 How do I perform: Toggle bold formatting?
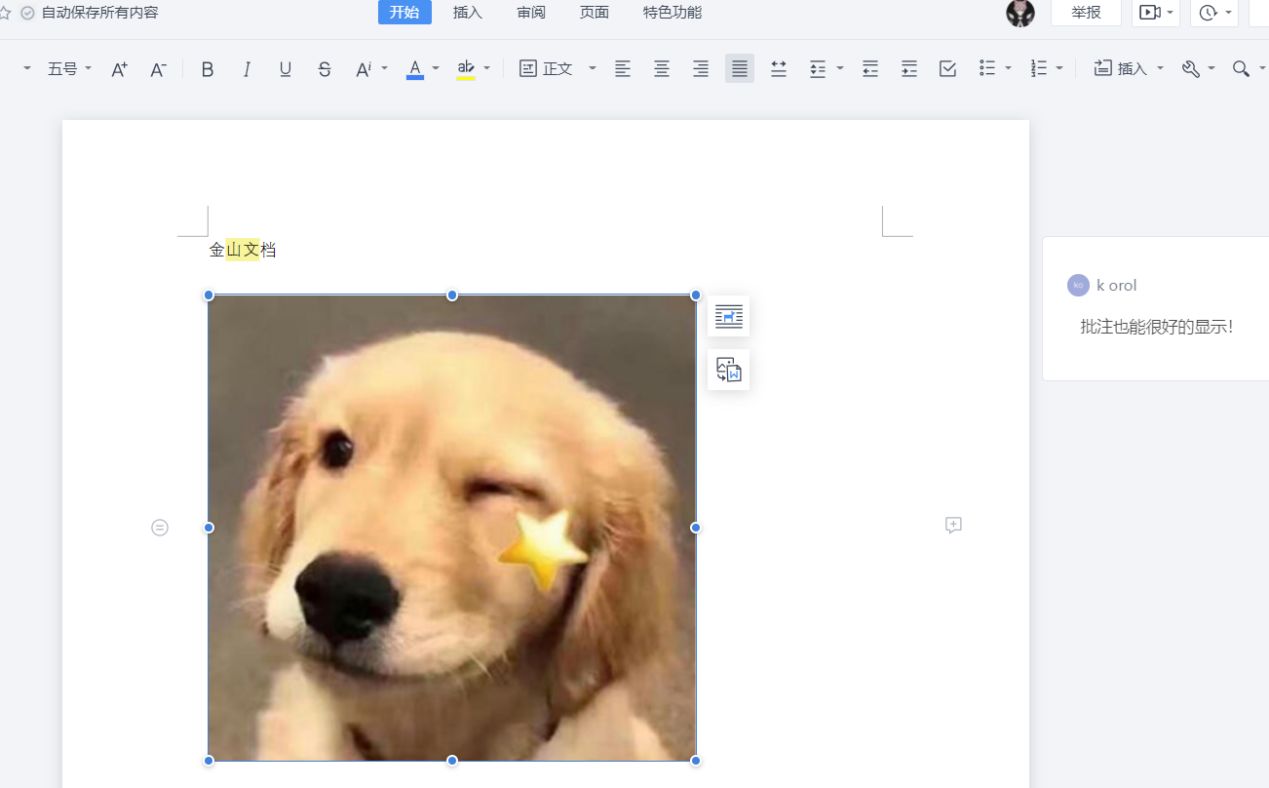coord(207,69)
